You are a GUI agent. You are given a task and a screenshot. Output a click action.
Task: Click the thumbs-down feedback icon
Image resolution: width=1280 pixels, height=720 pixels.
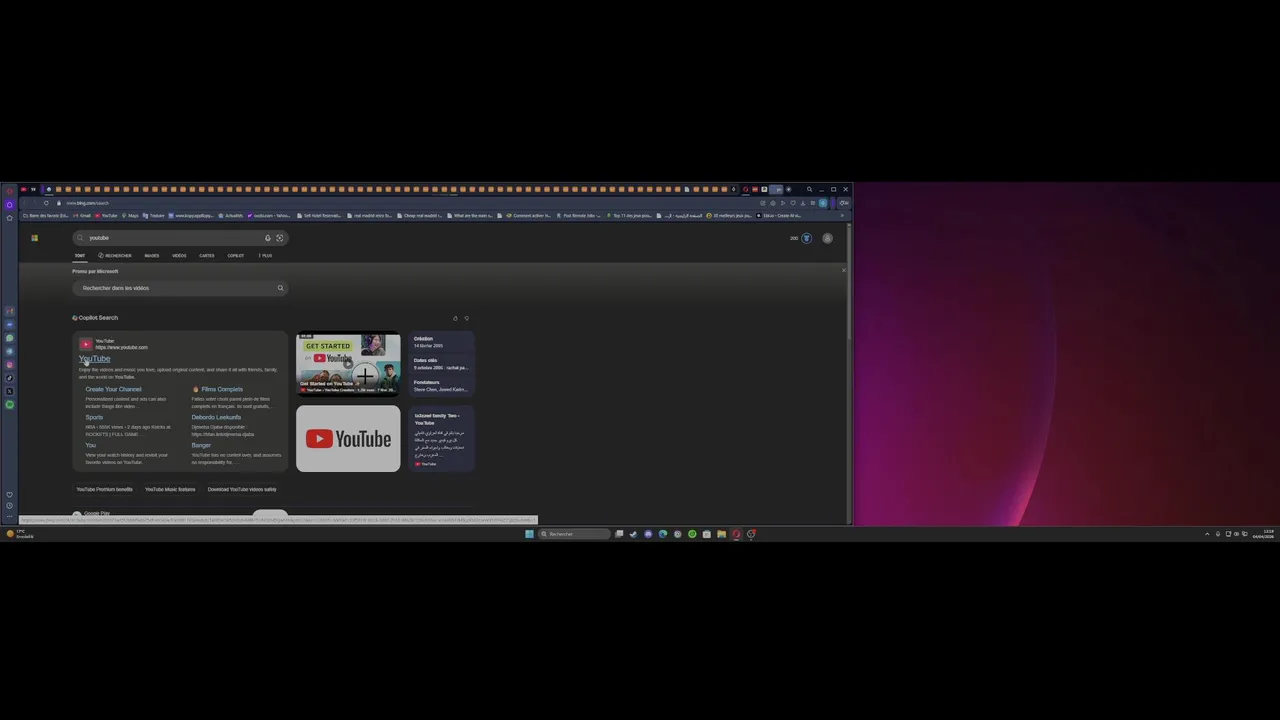pyautogui.click(x=466, y=319)
